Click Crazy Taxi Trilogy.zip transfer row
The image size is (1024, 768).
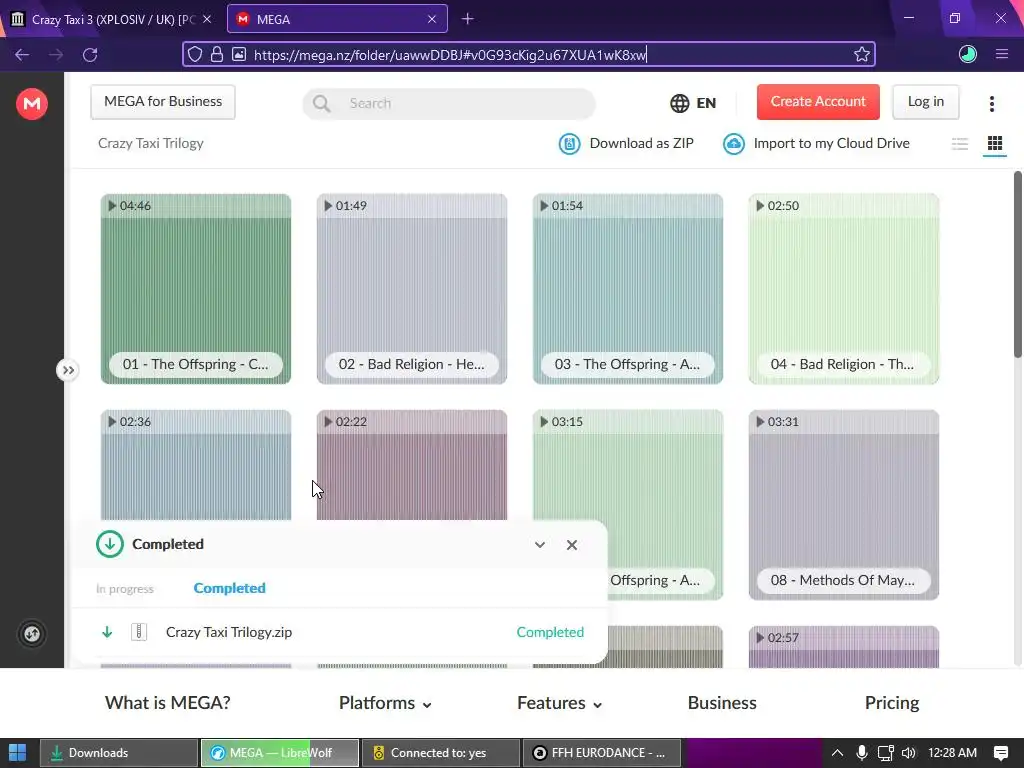tap(340, 632)
